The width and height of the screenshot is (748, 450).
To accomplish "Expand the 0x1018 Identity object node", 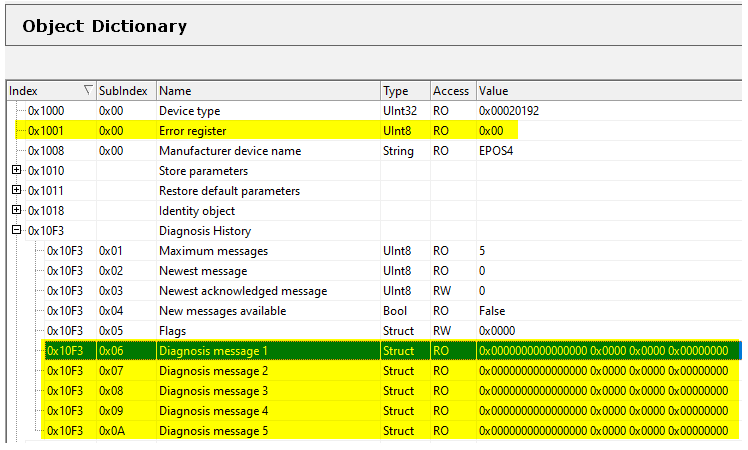I will 17,210.
